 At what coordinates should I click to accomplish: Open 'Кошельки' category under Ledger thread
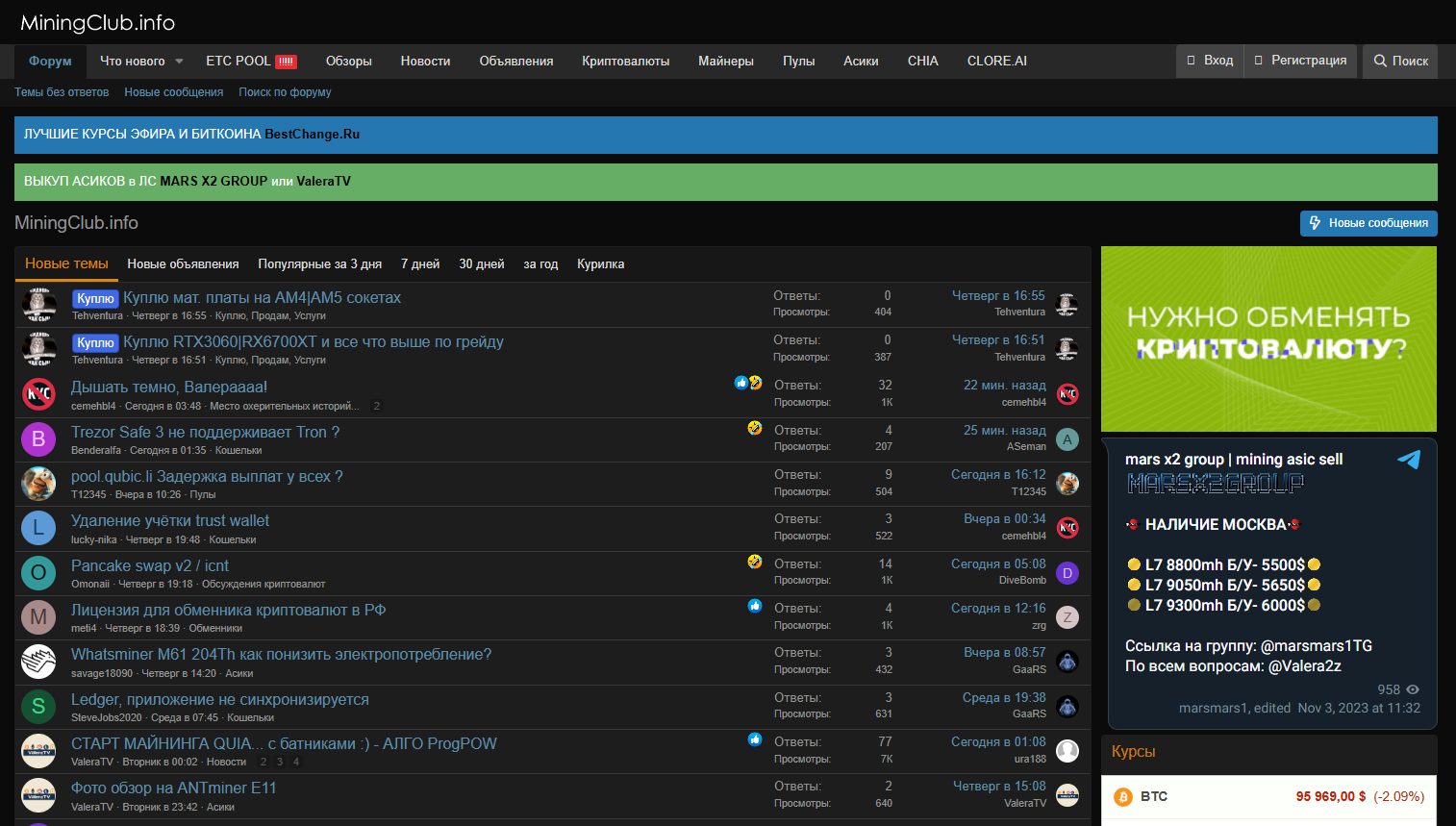[x=251, y=717]
